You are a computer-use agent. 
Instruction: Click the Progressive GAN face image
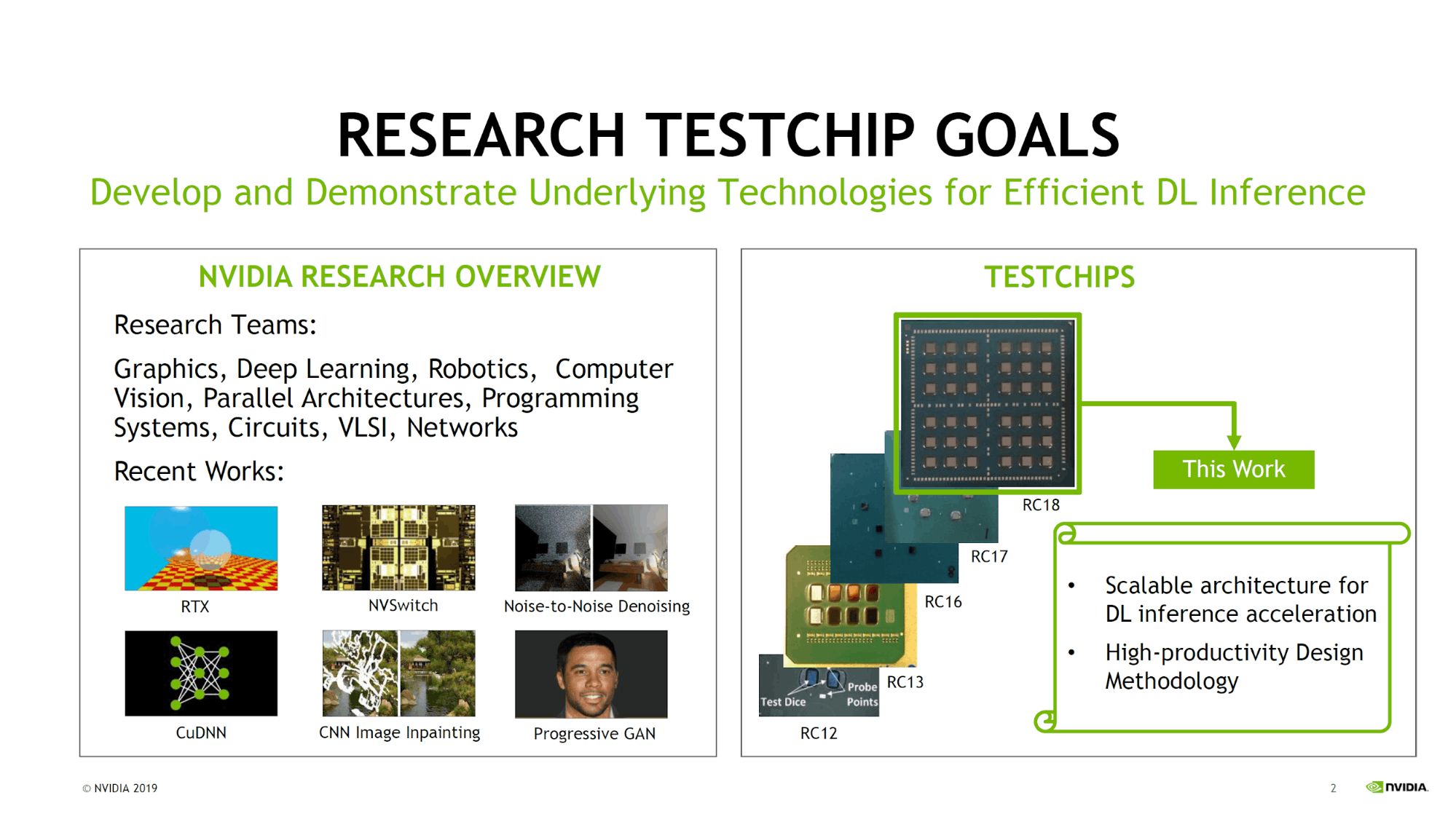pyautogui.click(x=591, y=674)
